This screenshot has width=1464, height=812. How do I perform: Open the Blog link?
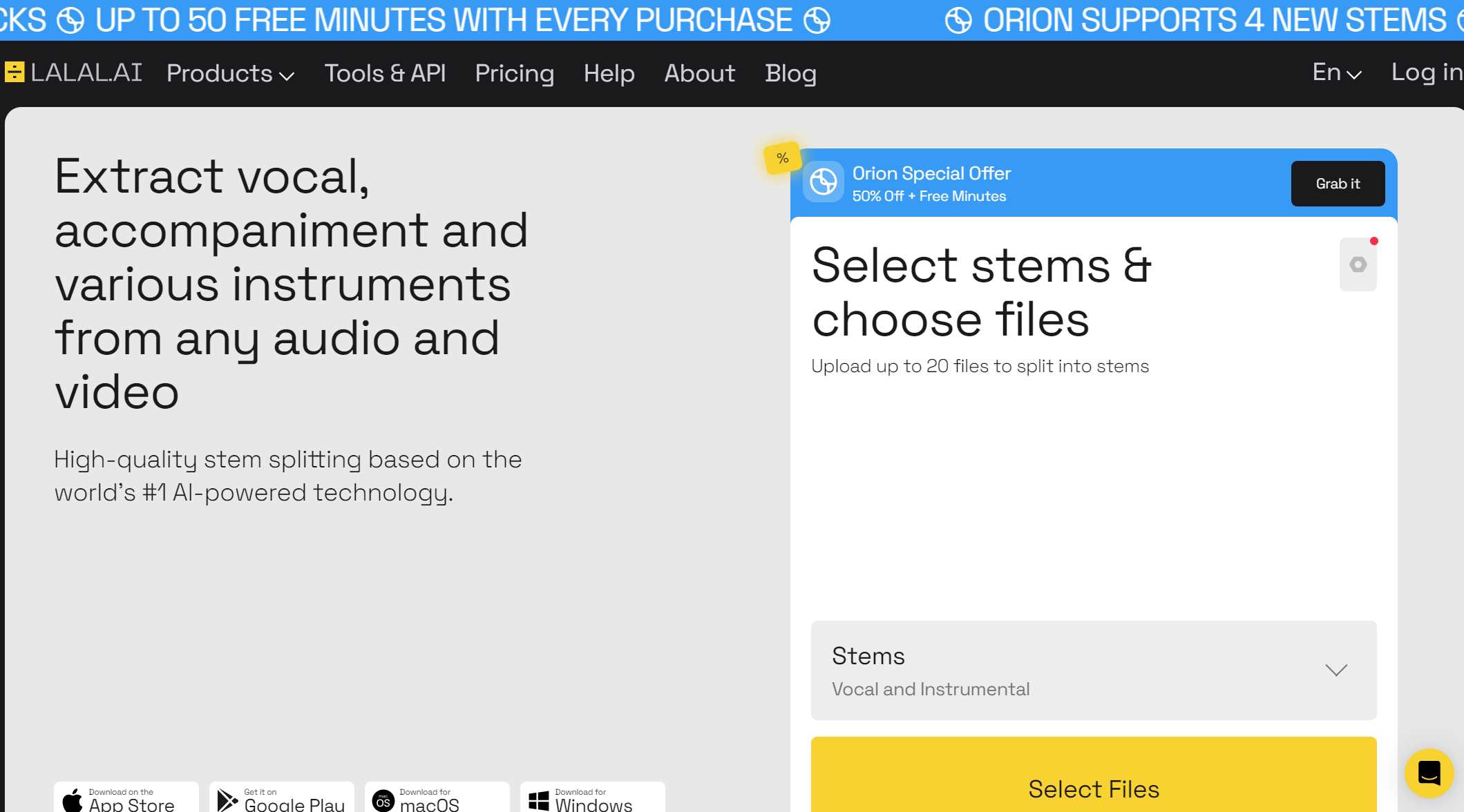tap(790, 74)
